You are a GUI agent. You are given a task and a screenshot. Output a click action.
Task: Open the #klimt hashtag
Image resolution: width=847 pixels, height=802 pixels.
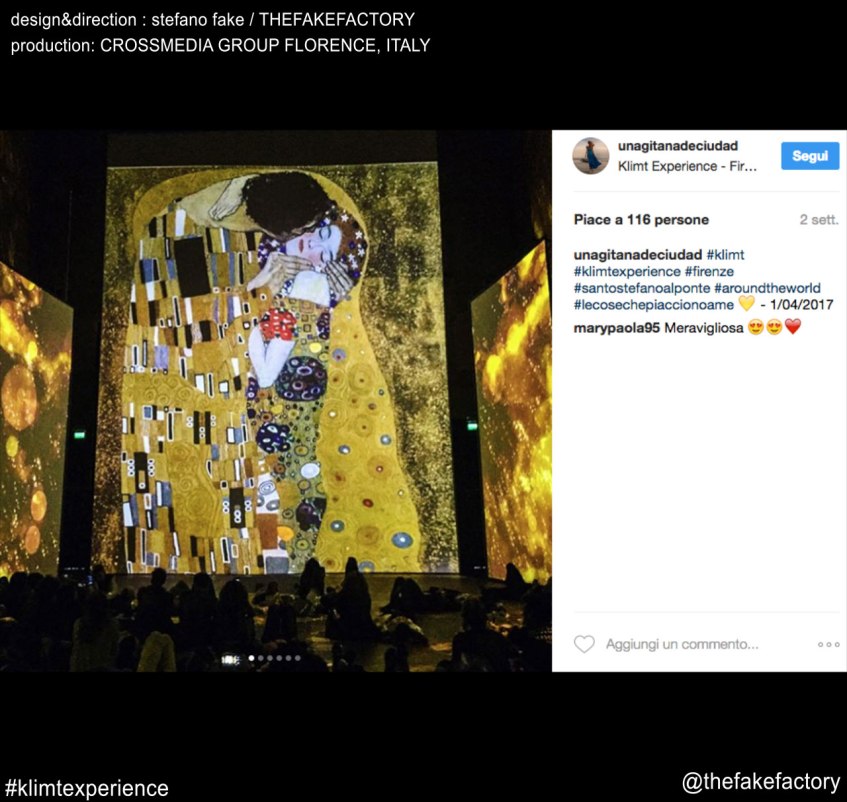tap(725, 254)
